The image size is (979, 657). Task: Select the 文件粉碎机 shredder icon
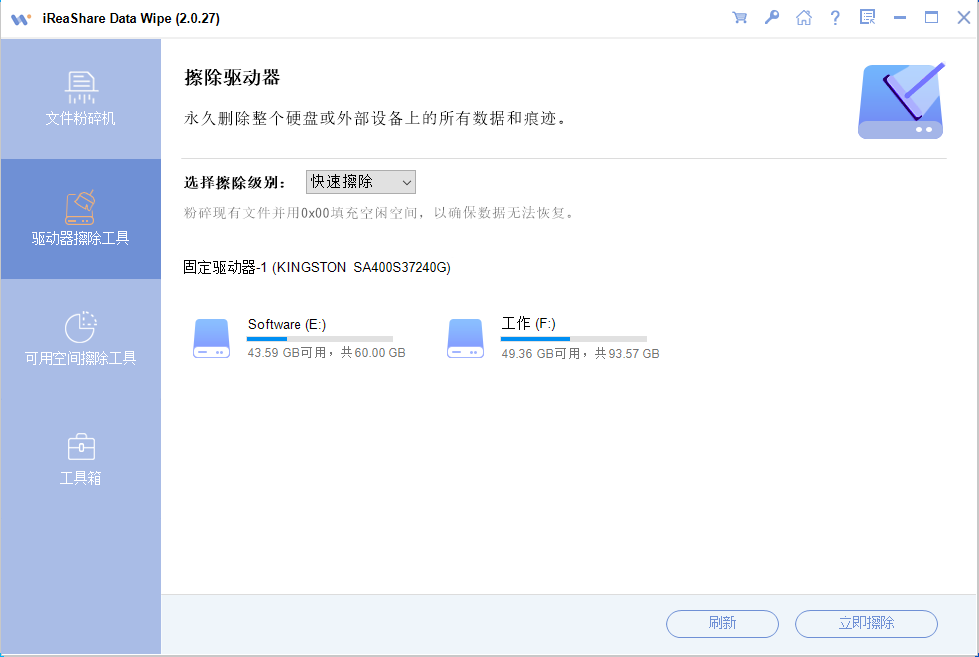pos(81,87)
